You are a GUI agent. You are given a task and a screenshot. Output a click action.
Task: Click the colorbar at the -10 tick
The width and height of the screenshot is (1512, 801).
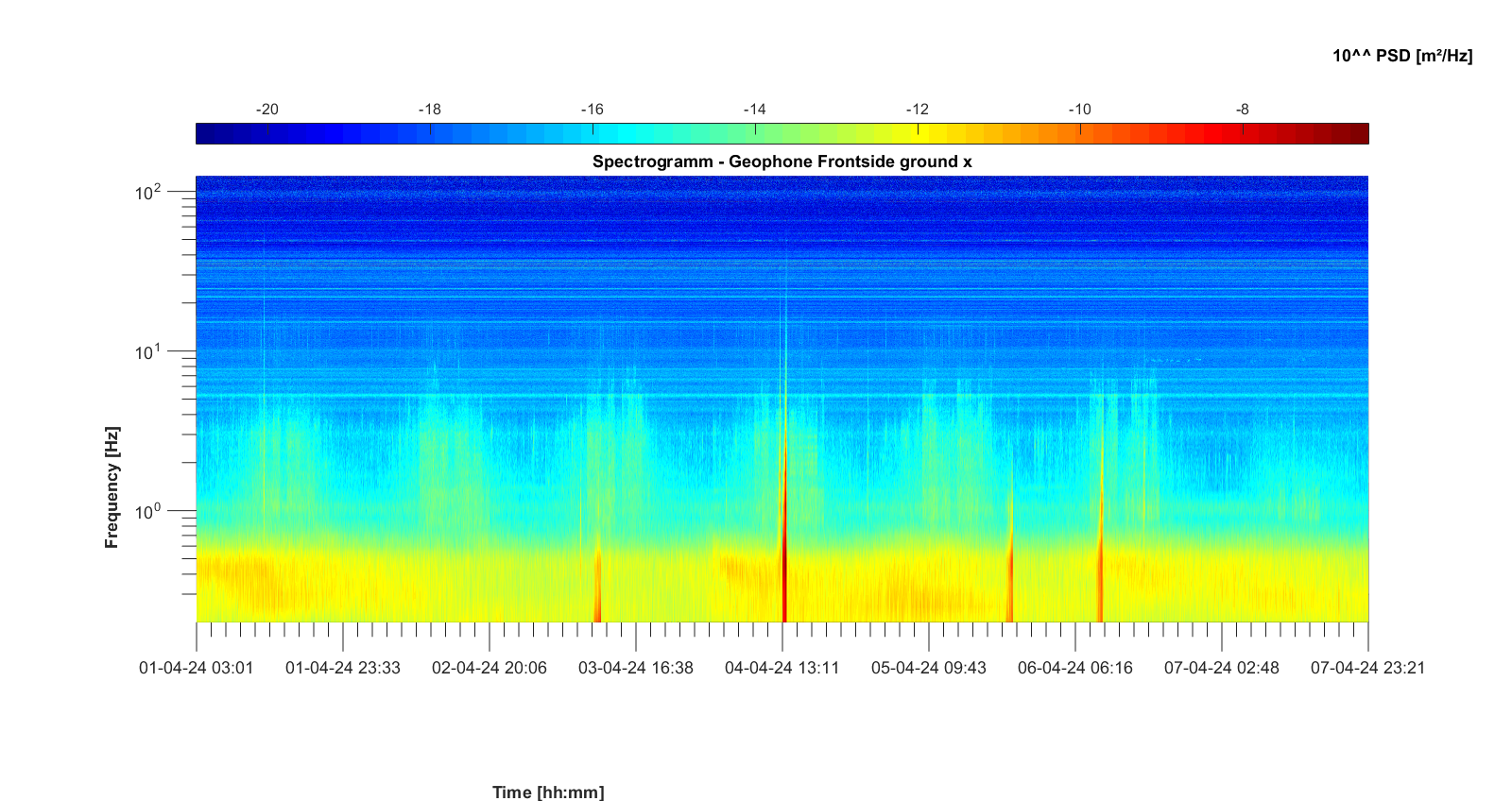coord(1080,134)
